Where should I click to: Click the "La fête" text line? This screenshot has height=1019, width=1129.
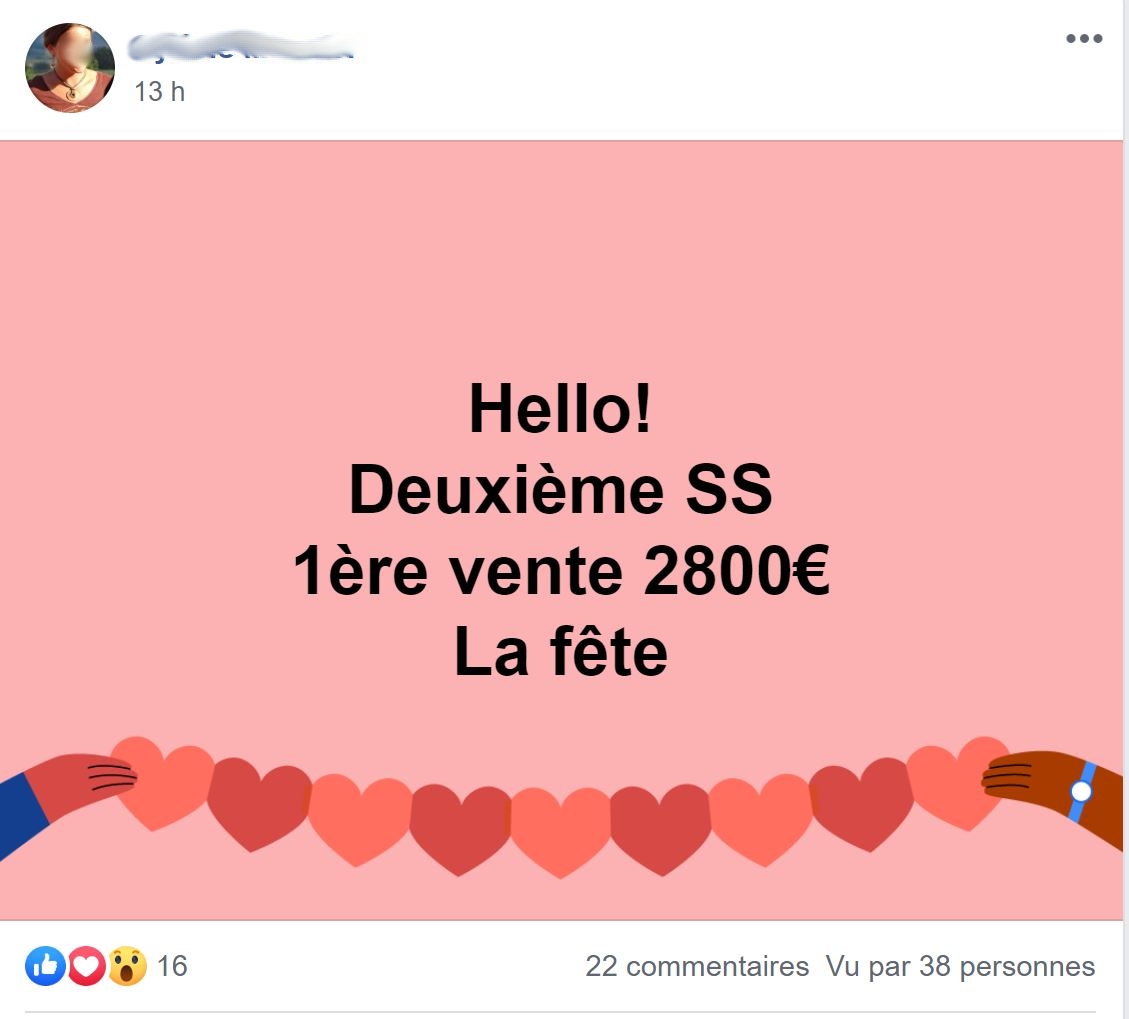pyautogui.click(x=561, y=652)
